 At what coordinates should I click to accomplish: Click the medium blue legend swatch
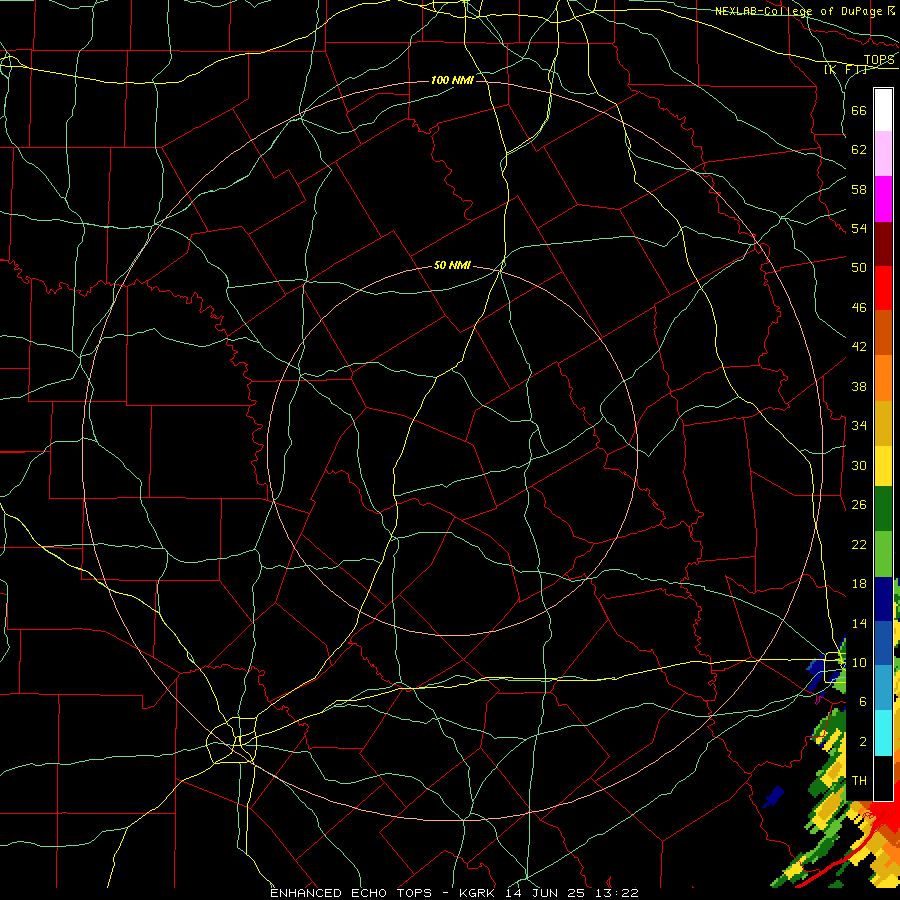(x=883, y=643)
